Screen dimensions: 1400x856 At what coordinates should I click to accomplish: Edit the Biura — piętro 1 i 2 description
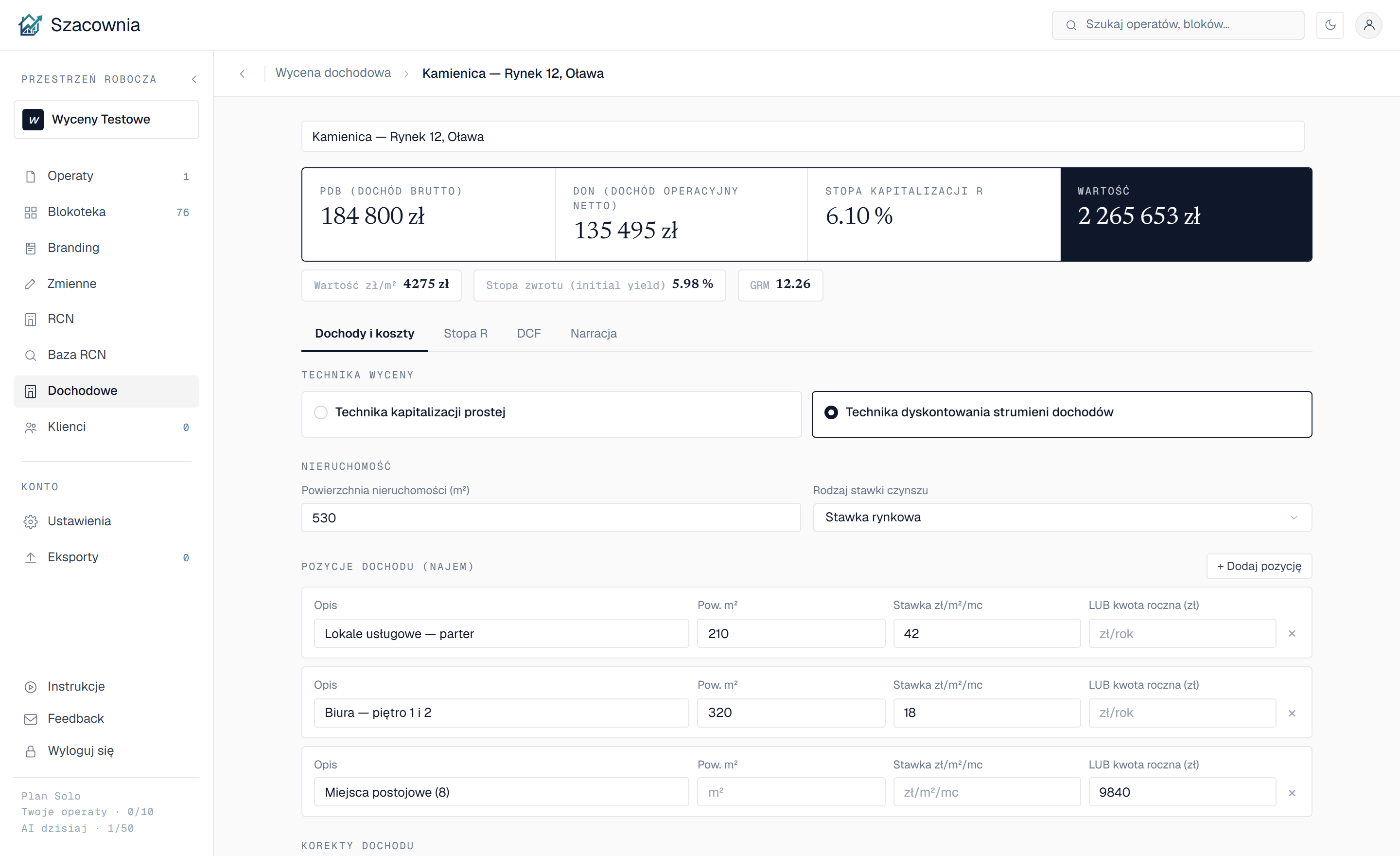(501, 713)
